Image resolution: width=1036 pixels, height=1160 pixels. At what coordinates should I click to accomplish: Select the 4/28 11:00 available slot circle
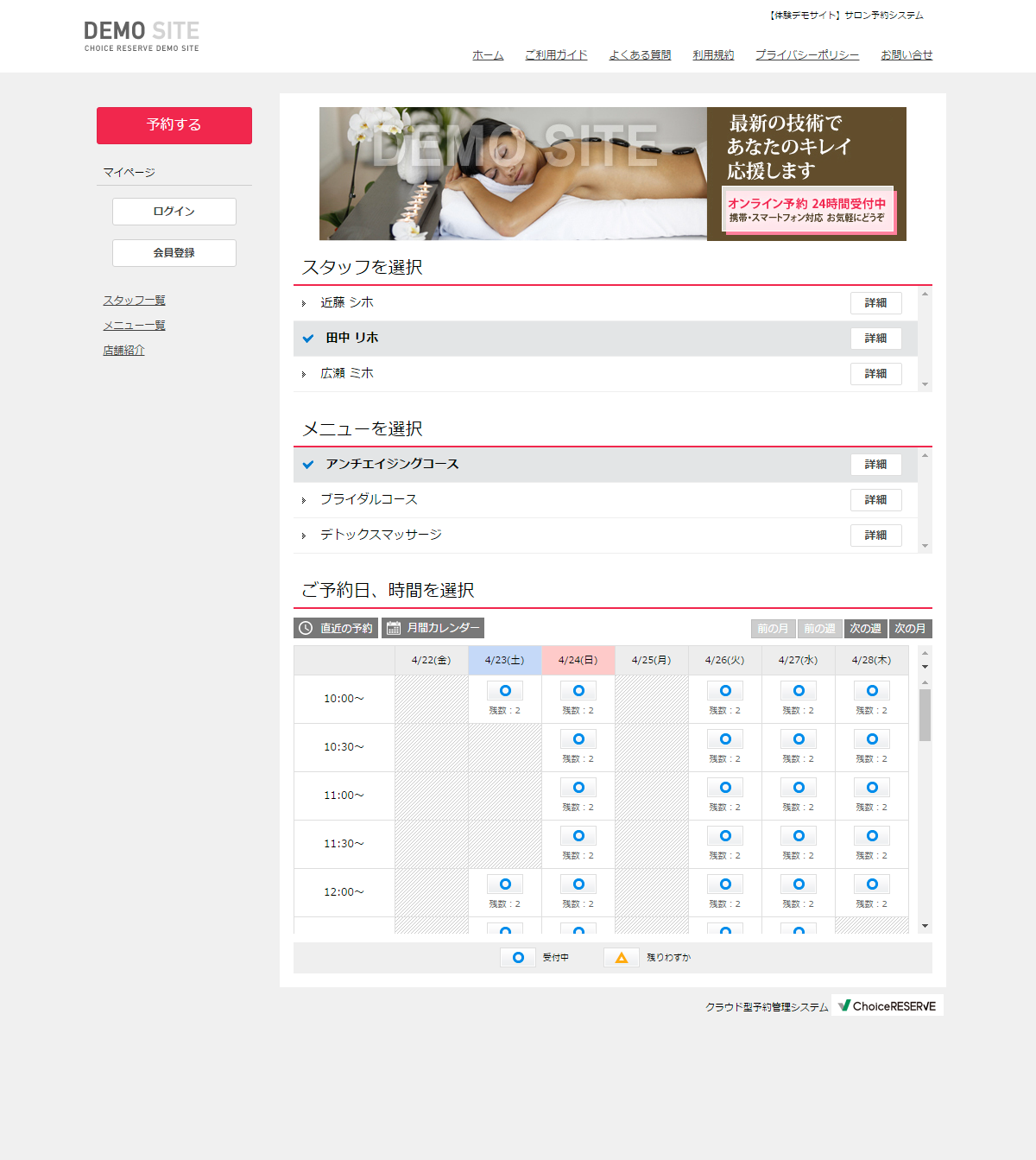[872, 788]
